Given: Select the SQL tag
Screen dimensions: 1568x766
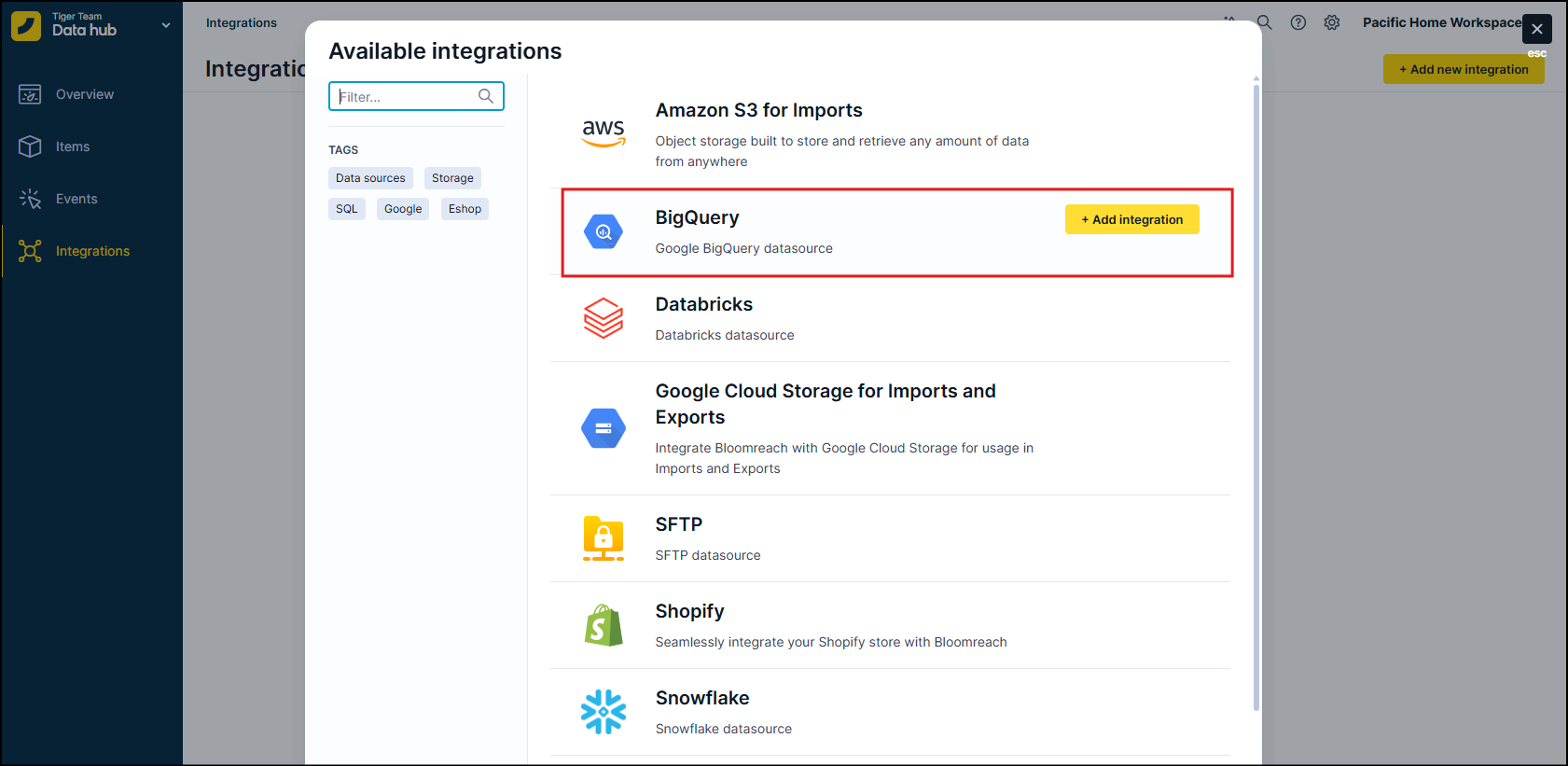Looking at the screenshot, I should 347,209.
